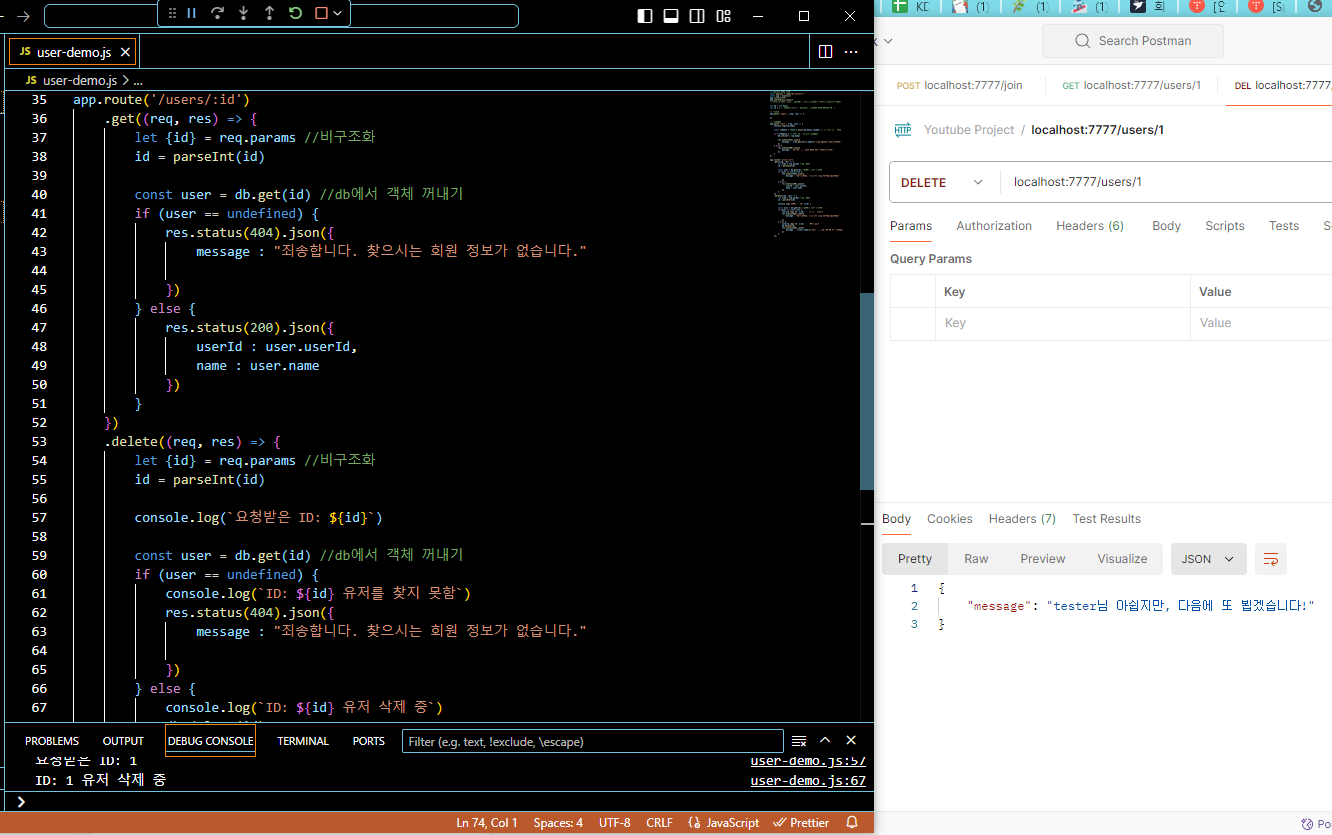Clear the debug console with the list icon
The image size is (1332, 835).
(799, 741)
